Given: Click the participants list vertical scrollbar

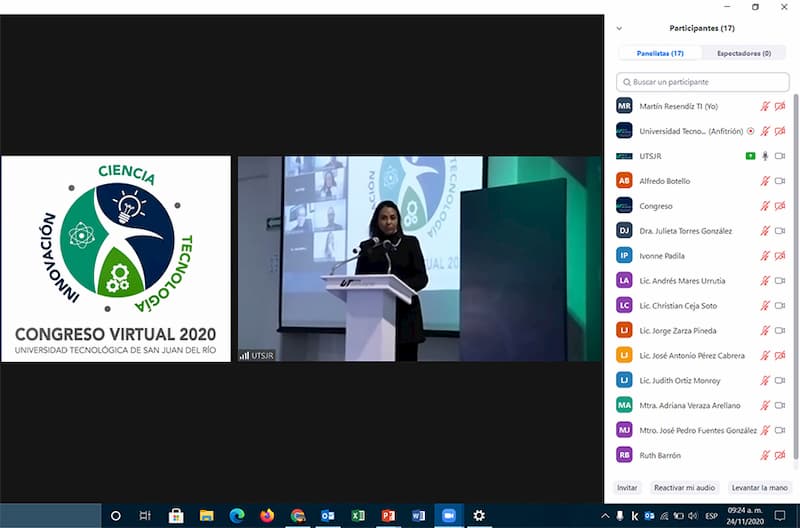Looking at the screenshot, I should (x=795, y=278).
